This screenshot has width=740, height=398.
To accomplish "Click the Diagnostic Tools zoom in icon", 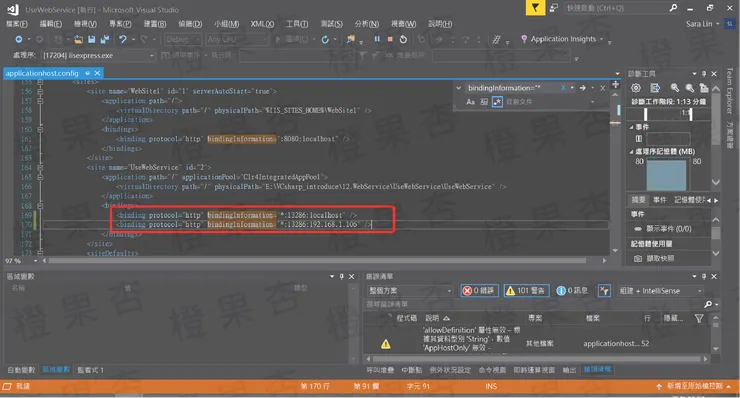I will pyautogui.click(x=675, y=88).
